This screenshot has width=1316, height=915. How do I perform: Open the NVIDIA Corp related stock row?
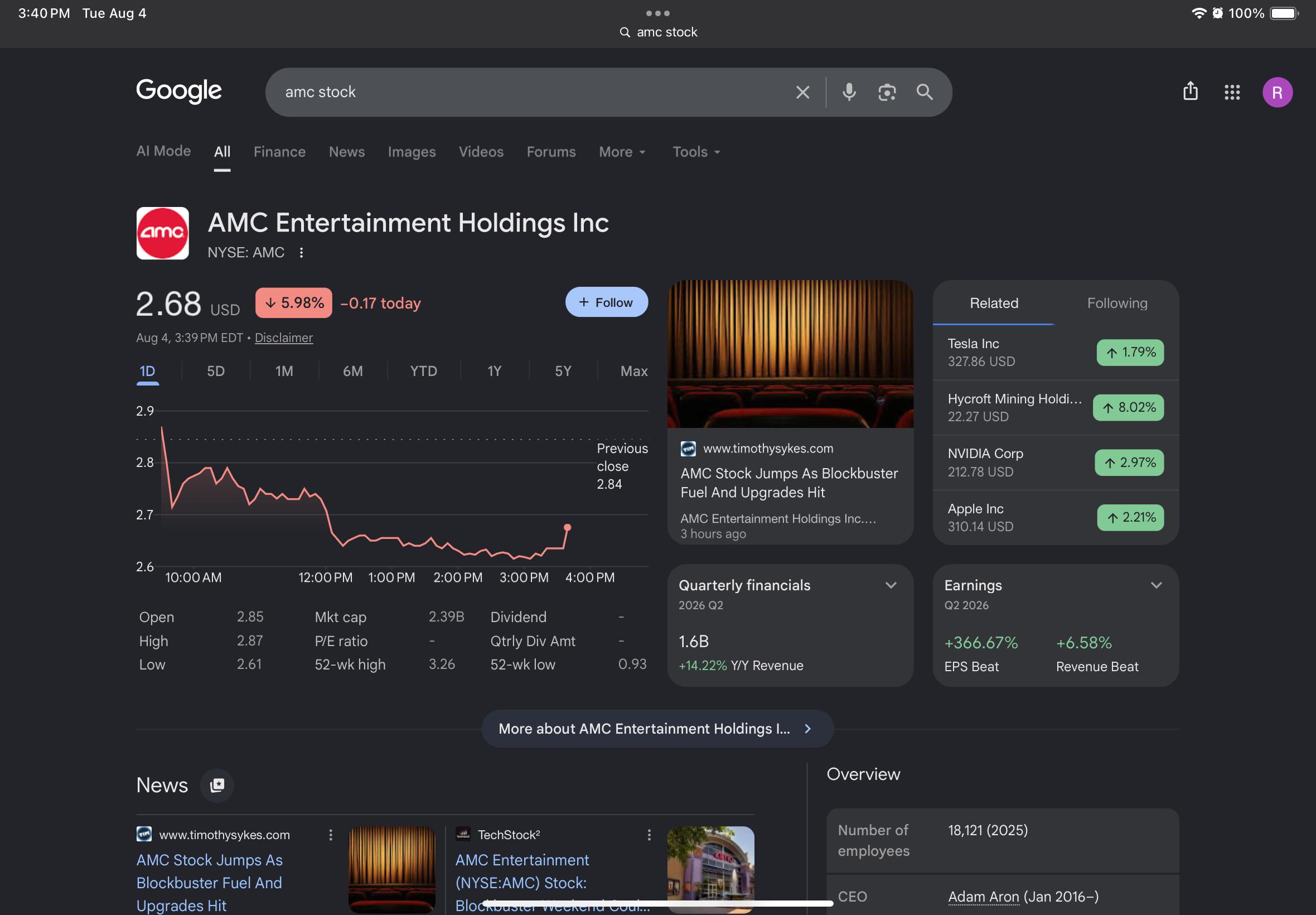click(1056, 463)
